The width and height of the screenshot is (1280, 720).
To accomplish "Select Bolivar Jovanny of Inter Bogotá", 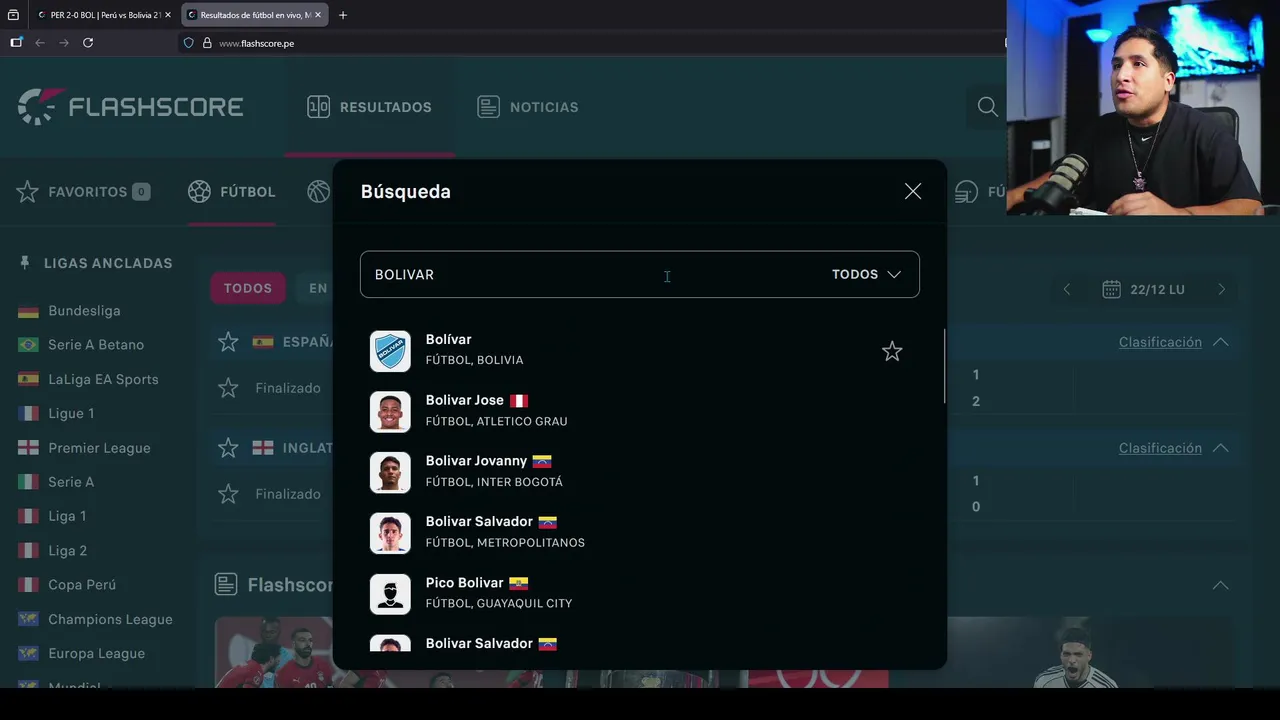I will (640, 472).
